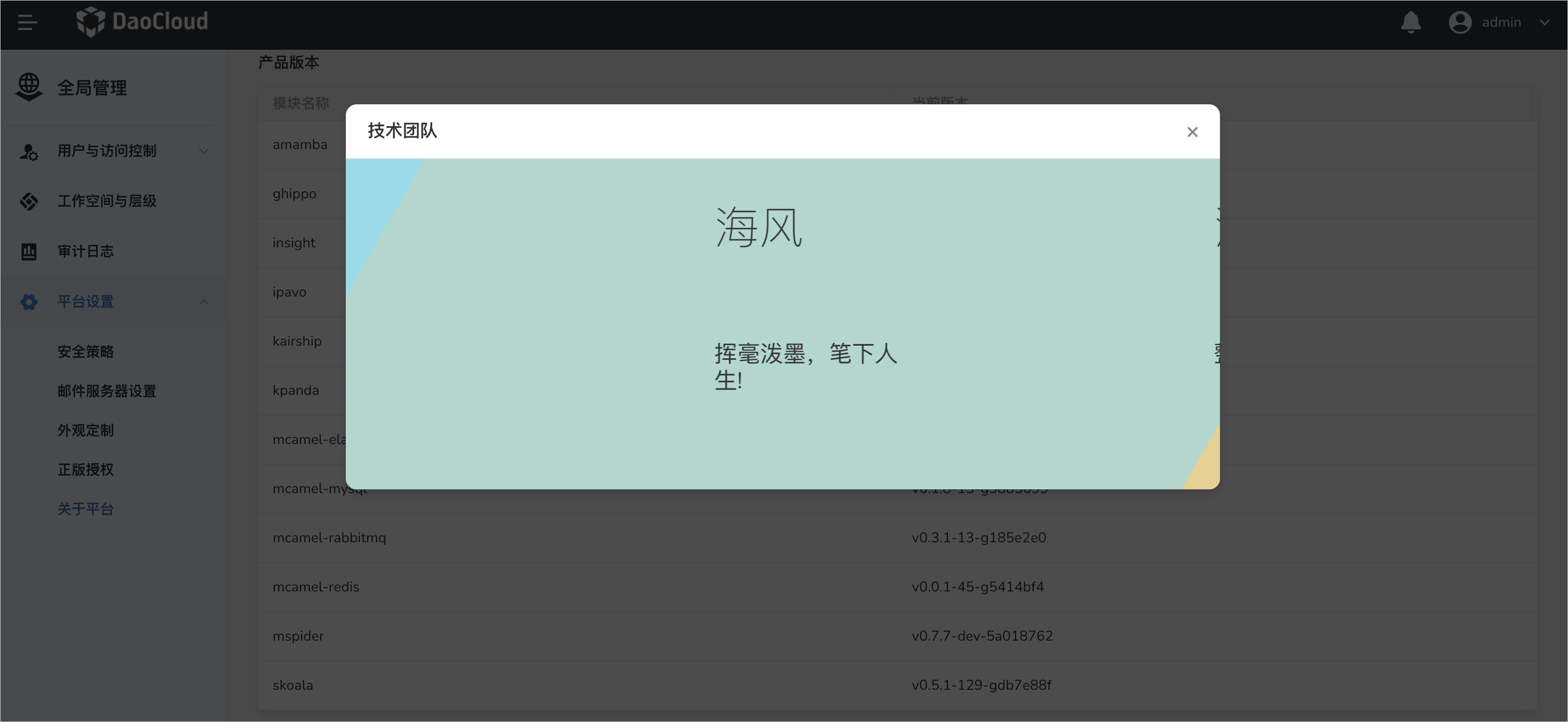Image resolution: width=1568 pixels, height=722 pixels.
Task: Open 安全策略 submenu item
Action: [86, 352]
